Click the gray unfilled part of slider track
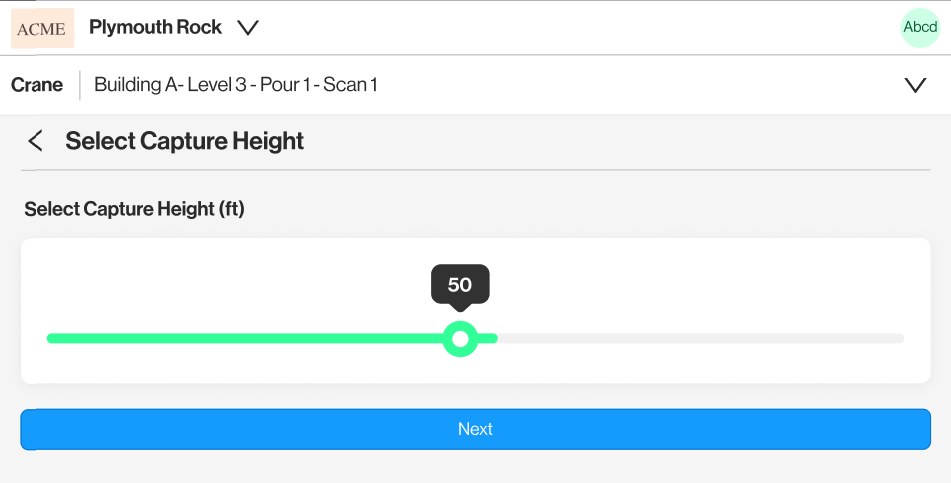This screenshot has height=483, width=951. [x=700, y=339]
